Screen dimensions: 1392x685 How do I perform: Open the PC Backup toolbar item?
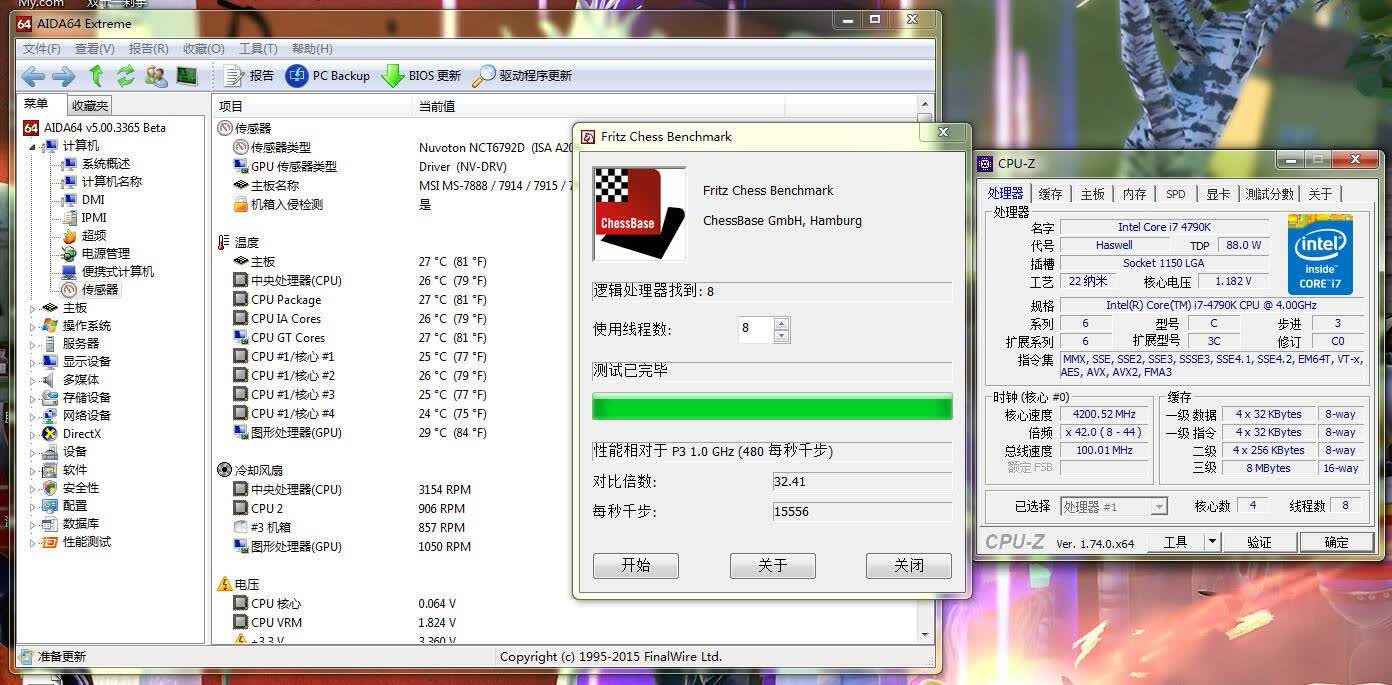(x=328, y=76)
